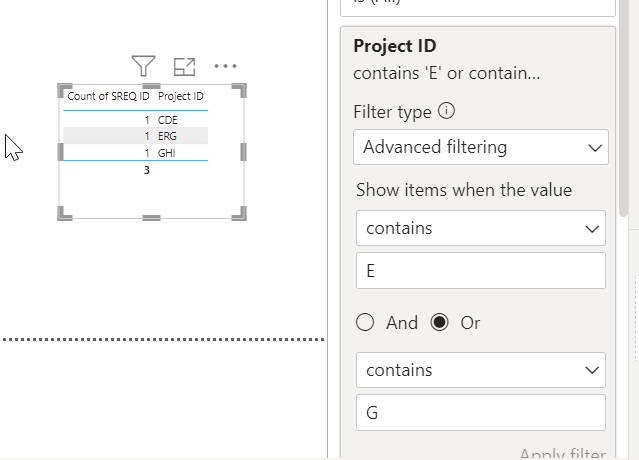
Task: Click the visual filter funnel icon
Action: 143,66
